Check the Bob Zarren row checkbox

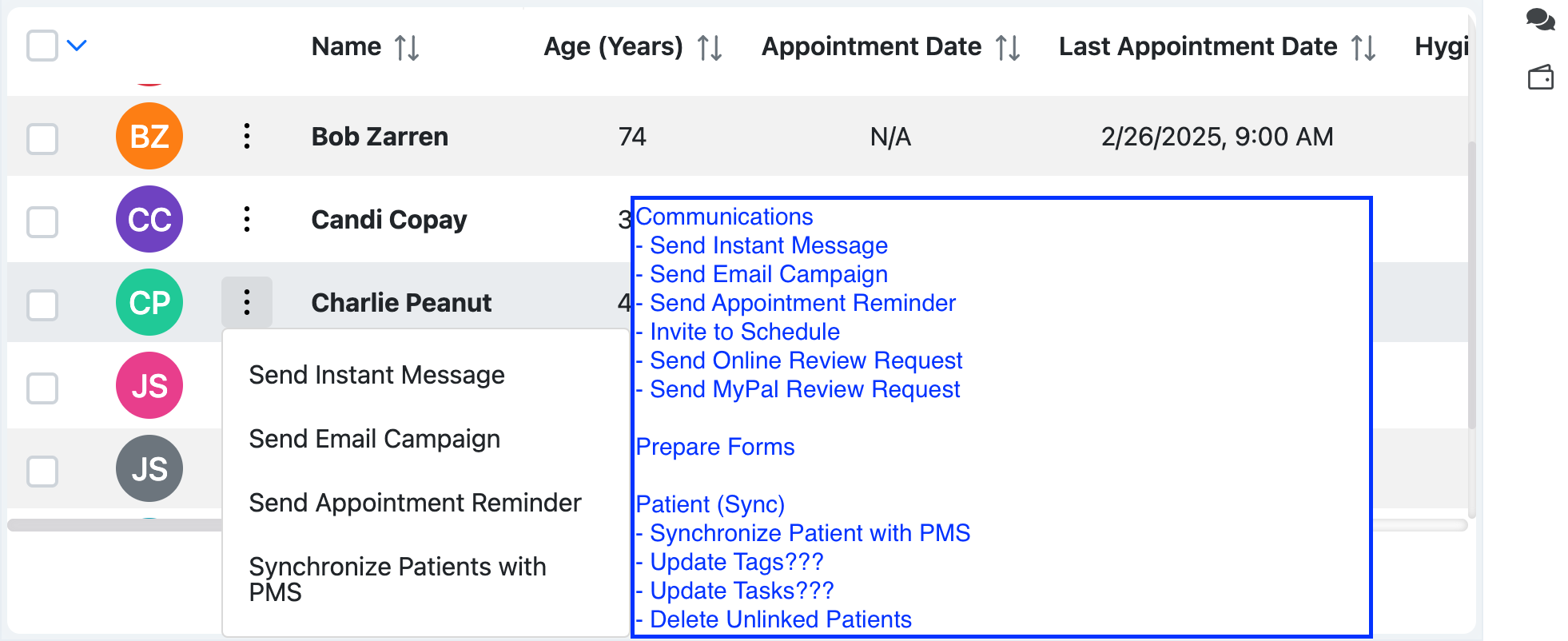42,138
